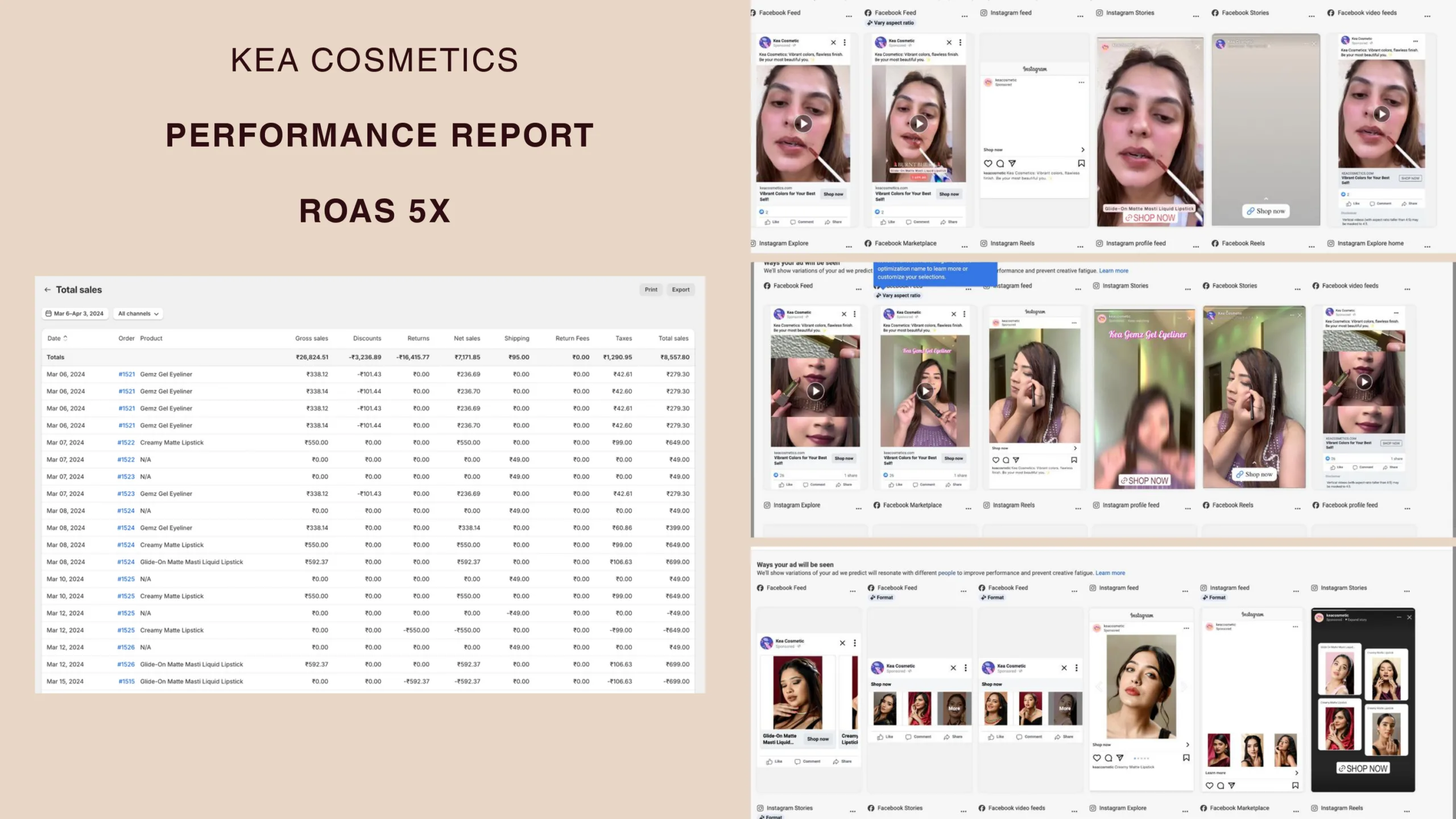Sort the table by Date column
Image resolution: width=1456 pixels, height=819 pixels.
pos(57,338)
